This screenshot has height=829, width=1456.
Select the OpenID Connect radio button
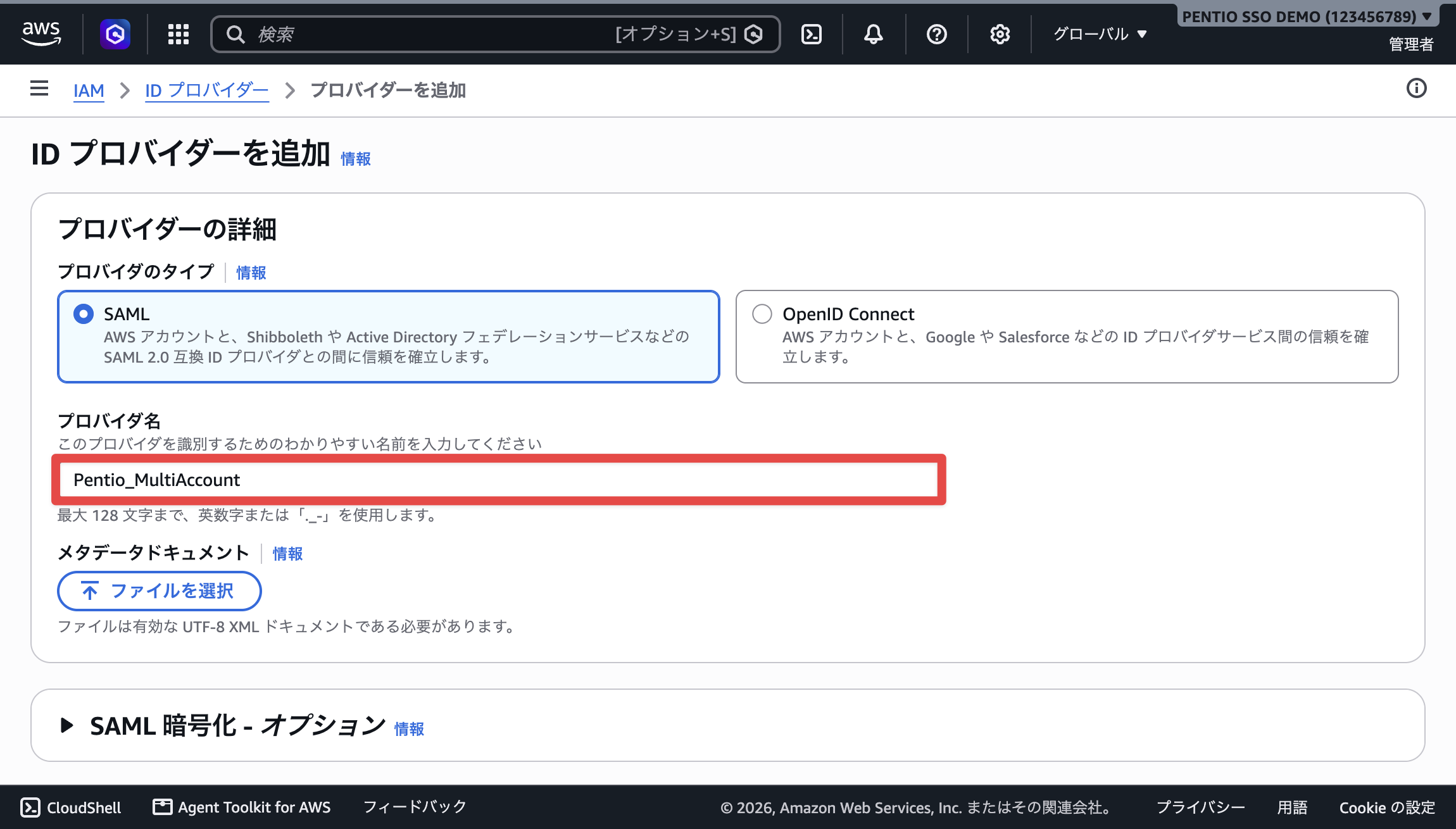[762, 314]
